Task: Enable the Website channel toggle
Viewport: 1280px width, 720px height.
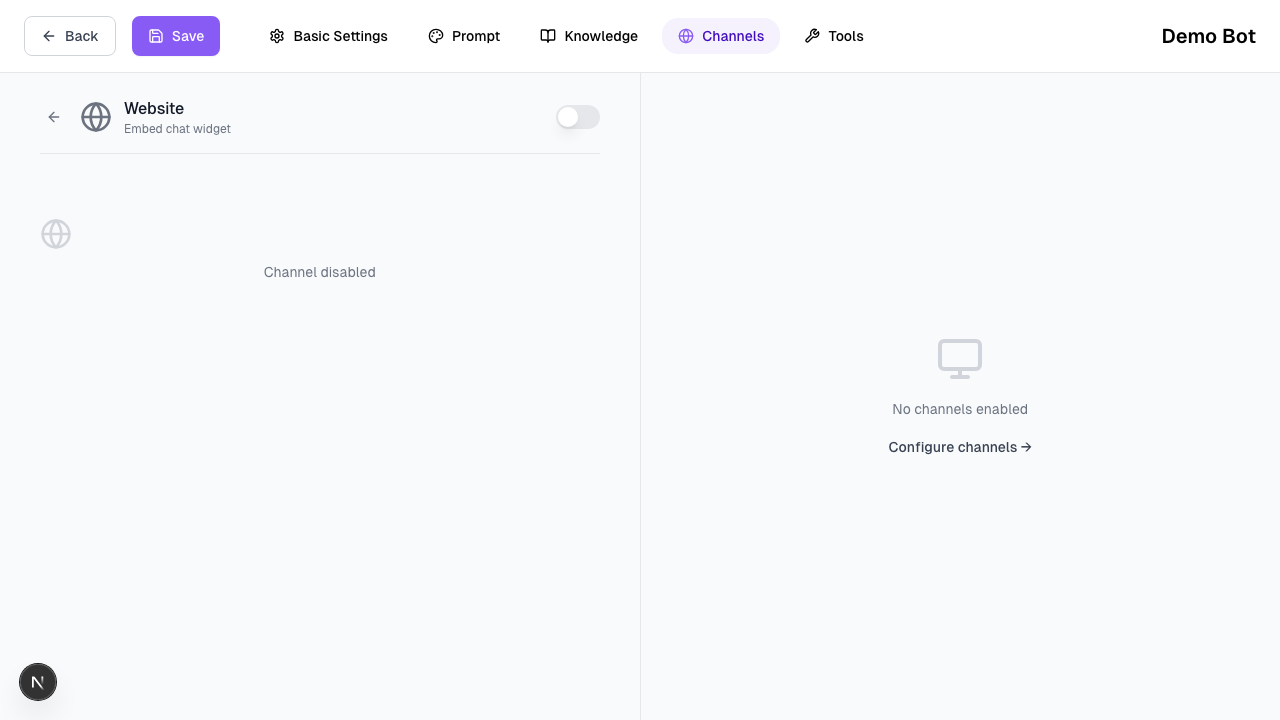Action: [x=578, y=117]
